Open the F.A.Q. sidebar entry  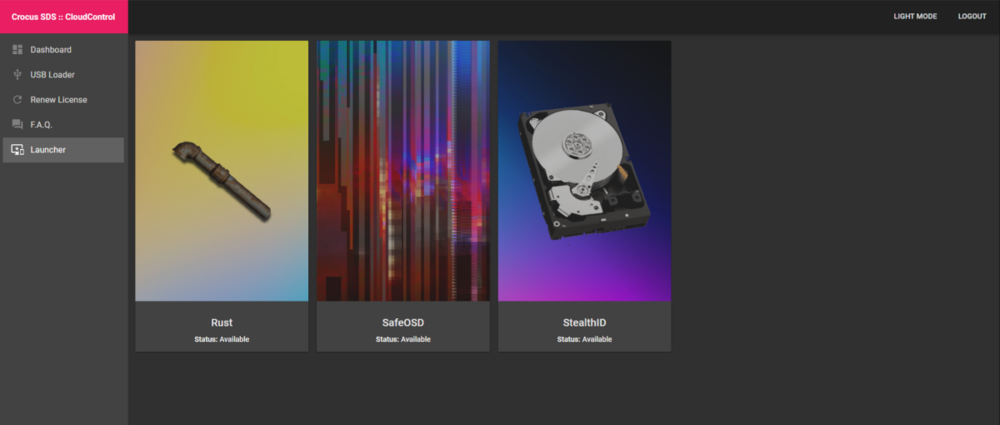[x=63, y=124]
